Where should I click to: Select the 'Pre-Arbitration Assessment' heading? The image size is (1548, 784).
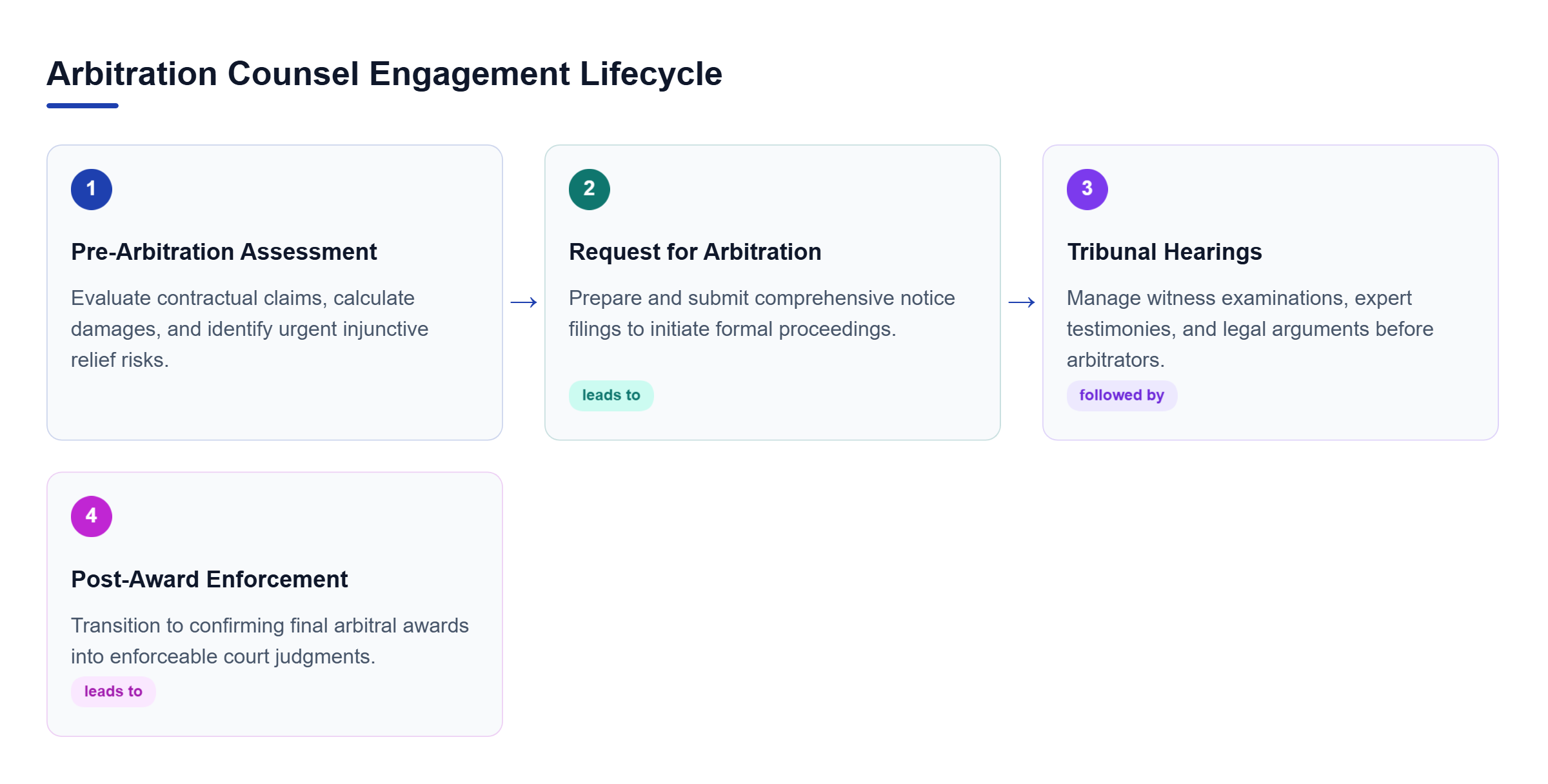(224, 251)
